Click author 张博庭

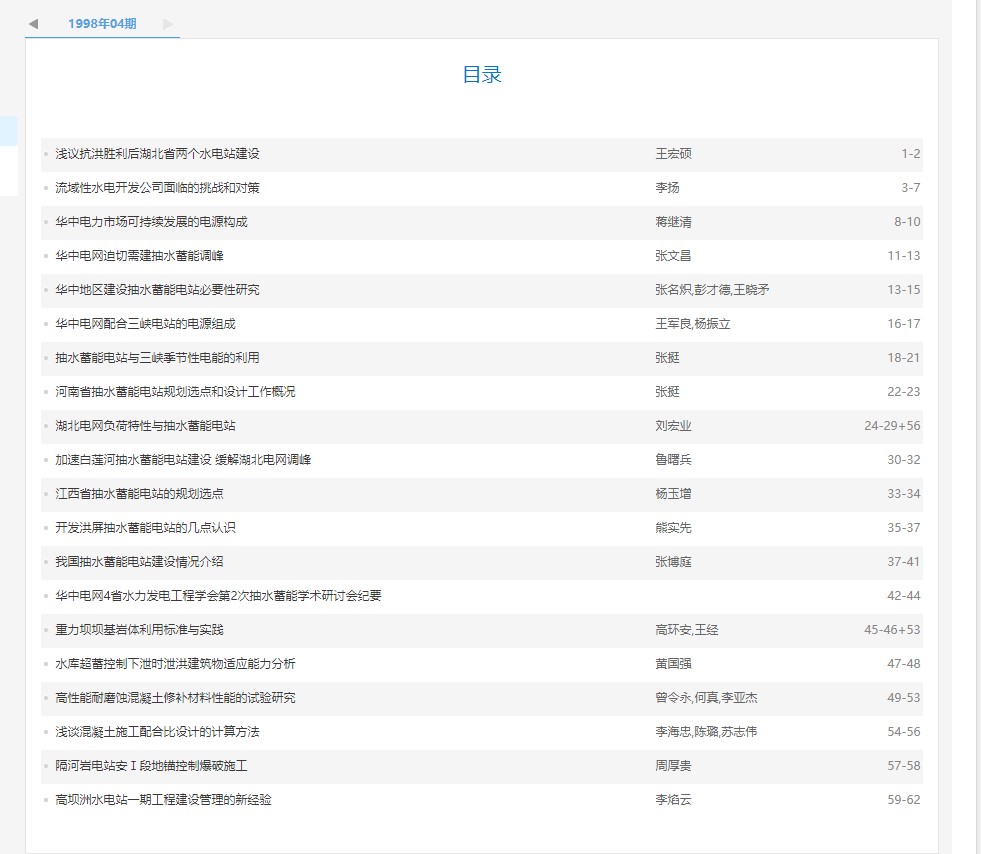(x=673, y=562)
